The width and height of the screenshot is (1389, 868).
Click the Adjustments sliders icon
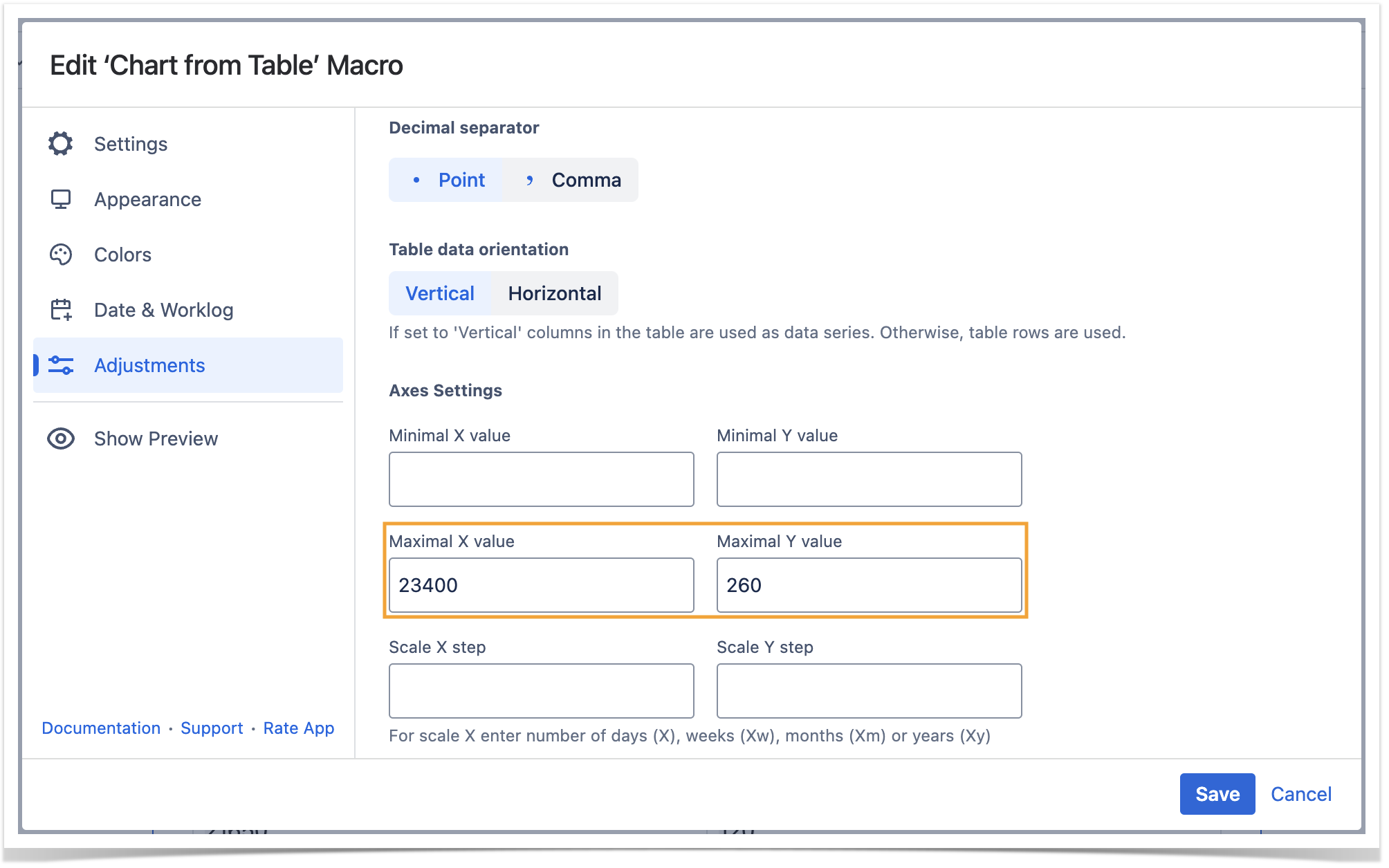[x=61, y=365]
